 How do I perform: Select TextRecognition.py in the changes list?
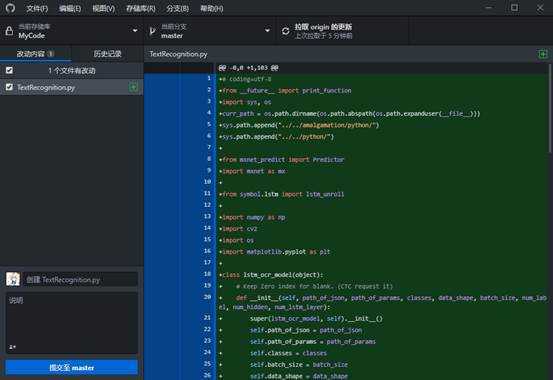(72, 87)
